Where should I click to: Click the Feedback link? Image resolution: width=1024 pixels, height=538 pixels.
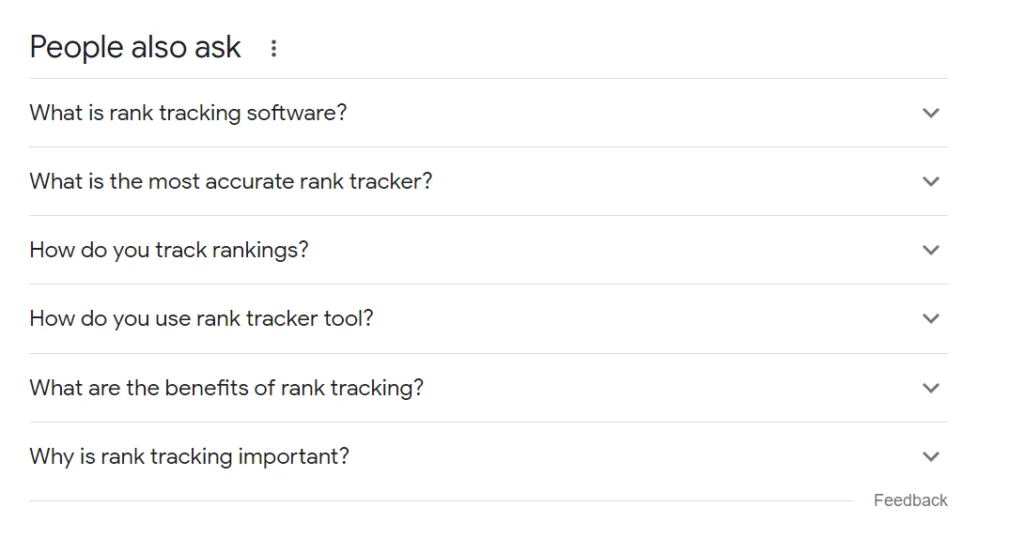click(x=910, y=500)
